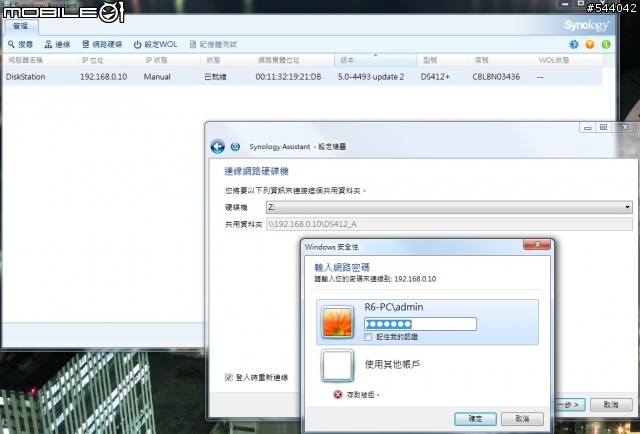
Task: Click the memory test (記憶體測試) toolbar button
Action: [x=213, y=45]
